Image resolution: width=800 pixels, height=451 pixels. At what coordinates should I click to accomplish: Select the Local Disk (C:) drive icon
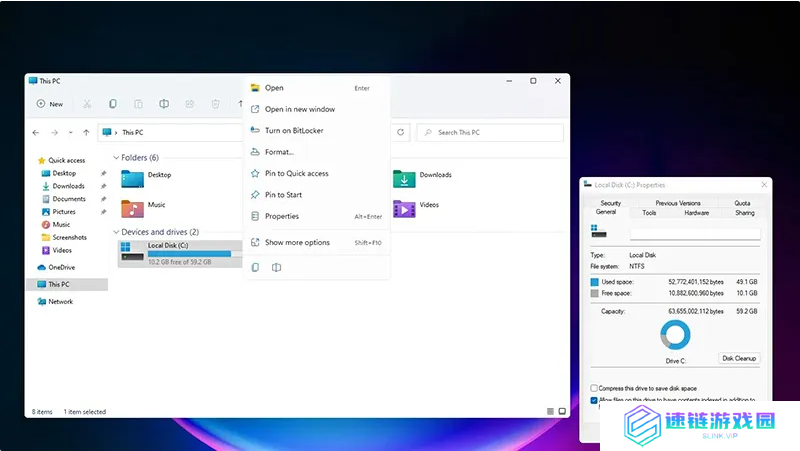[x=133, y=252]
